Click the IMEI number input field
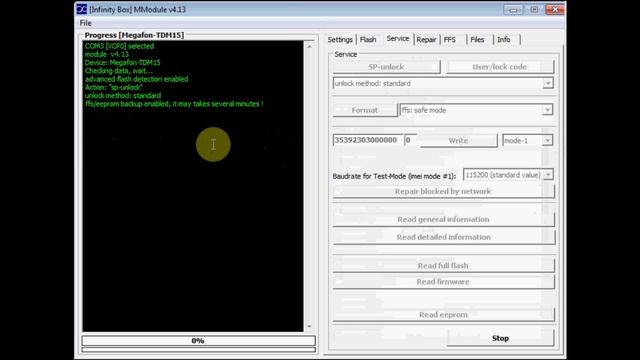The width and height of the screenshot is (640, 360). [x=368, y=140]
